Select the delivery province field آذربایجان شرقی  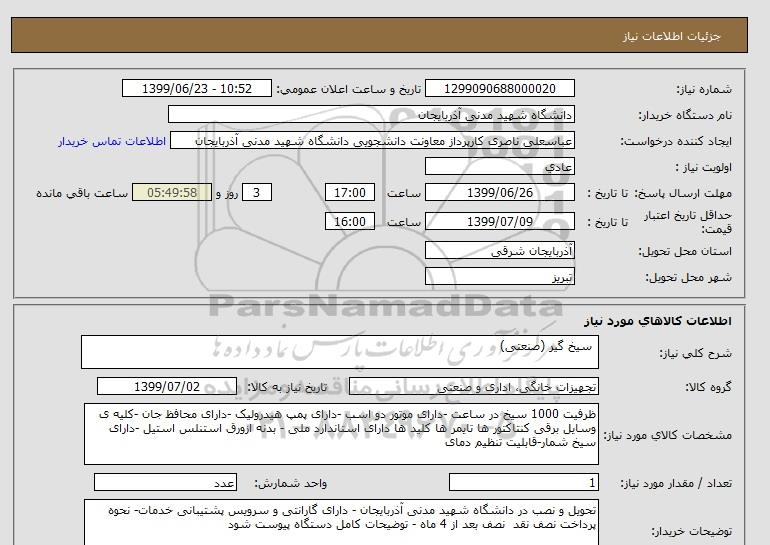pyautogui.click(x=500, y=251)
